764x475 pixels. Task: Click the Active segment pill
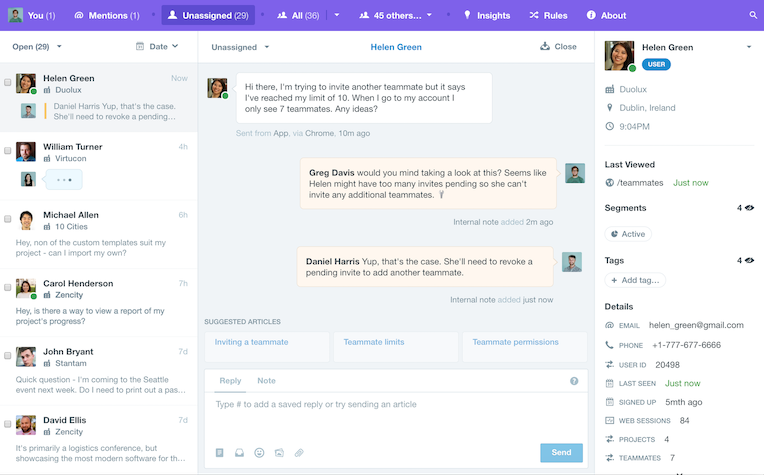[628, 234]
